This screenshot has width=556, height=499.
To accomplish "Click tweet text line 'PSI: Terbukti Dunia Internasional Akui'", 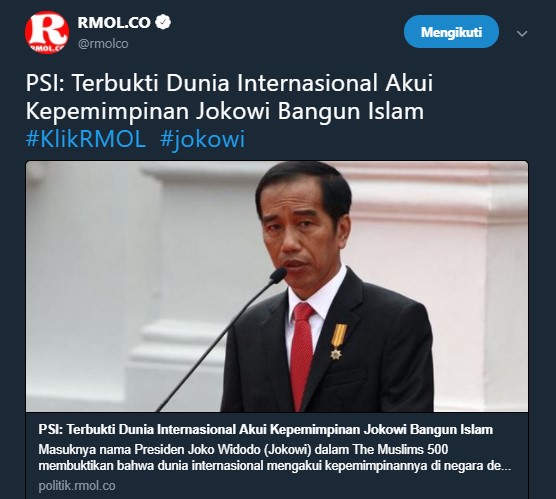I will click(x=229, y=83).
